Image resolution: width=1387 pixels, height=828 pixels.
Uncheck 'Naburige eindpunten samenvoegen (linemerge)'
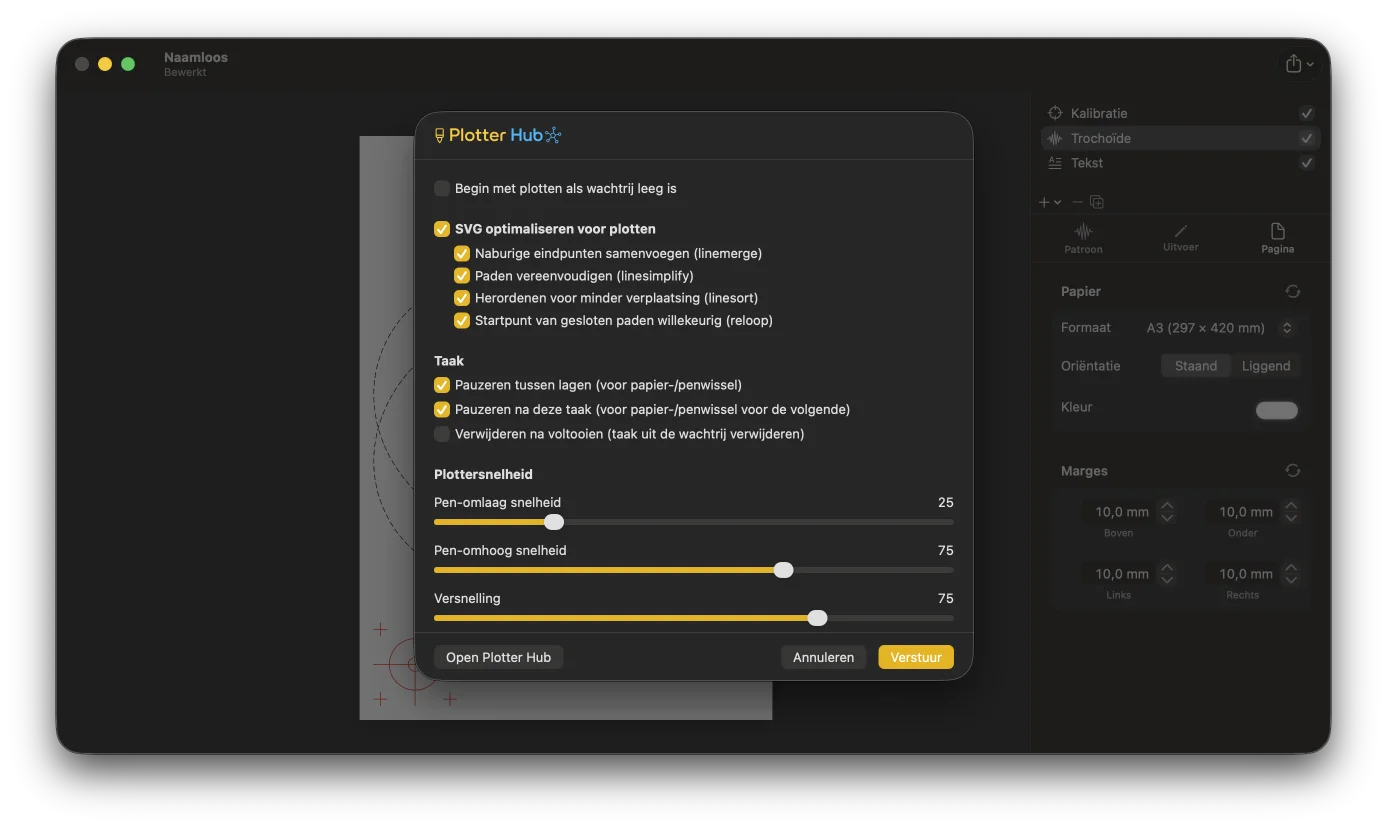tap(462, 254)
